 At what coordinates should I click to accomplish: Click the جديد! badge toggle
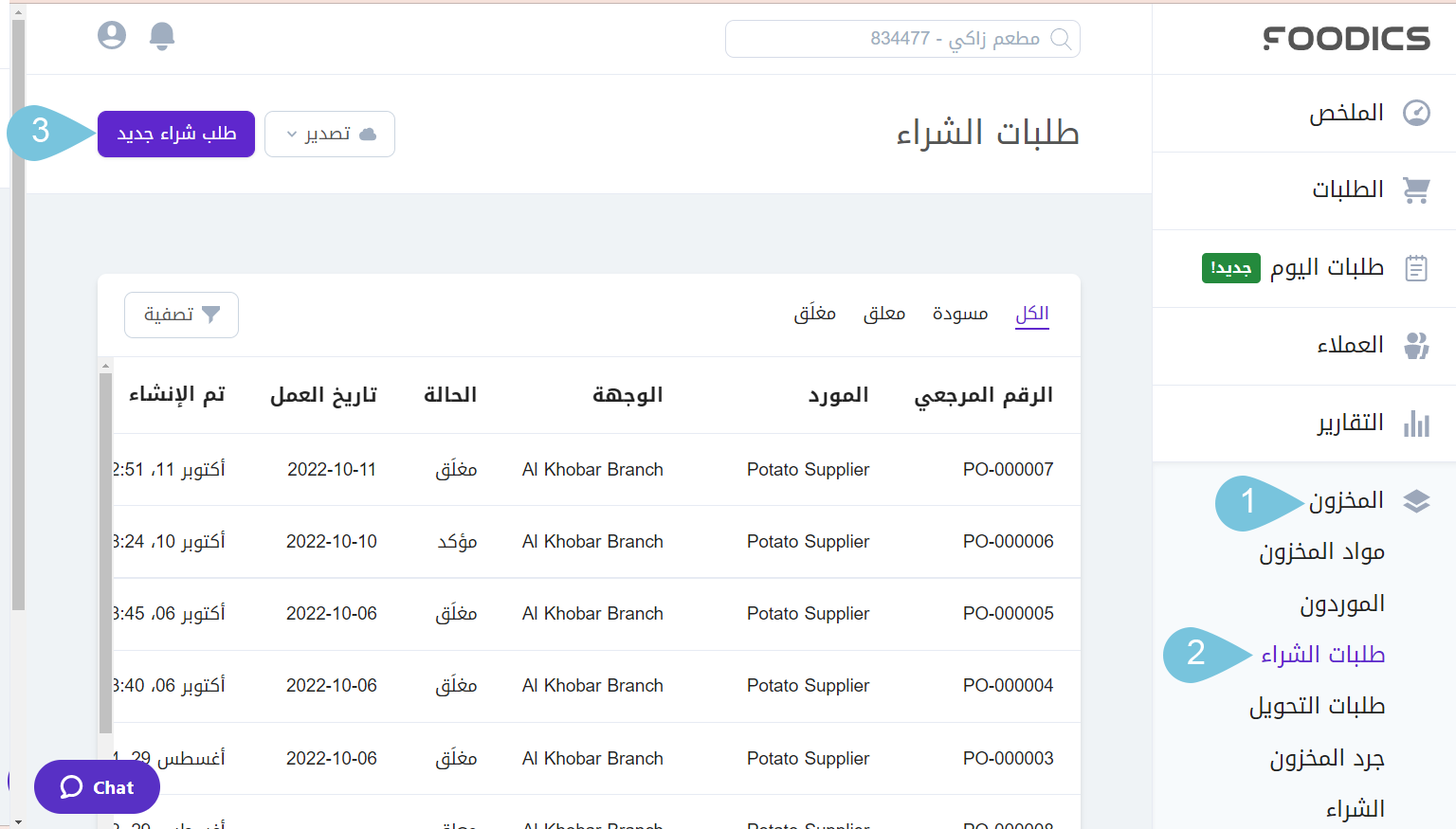(x=1230, y=268)
